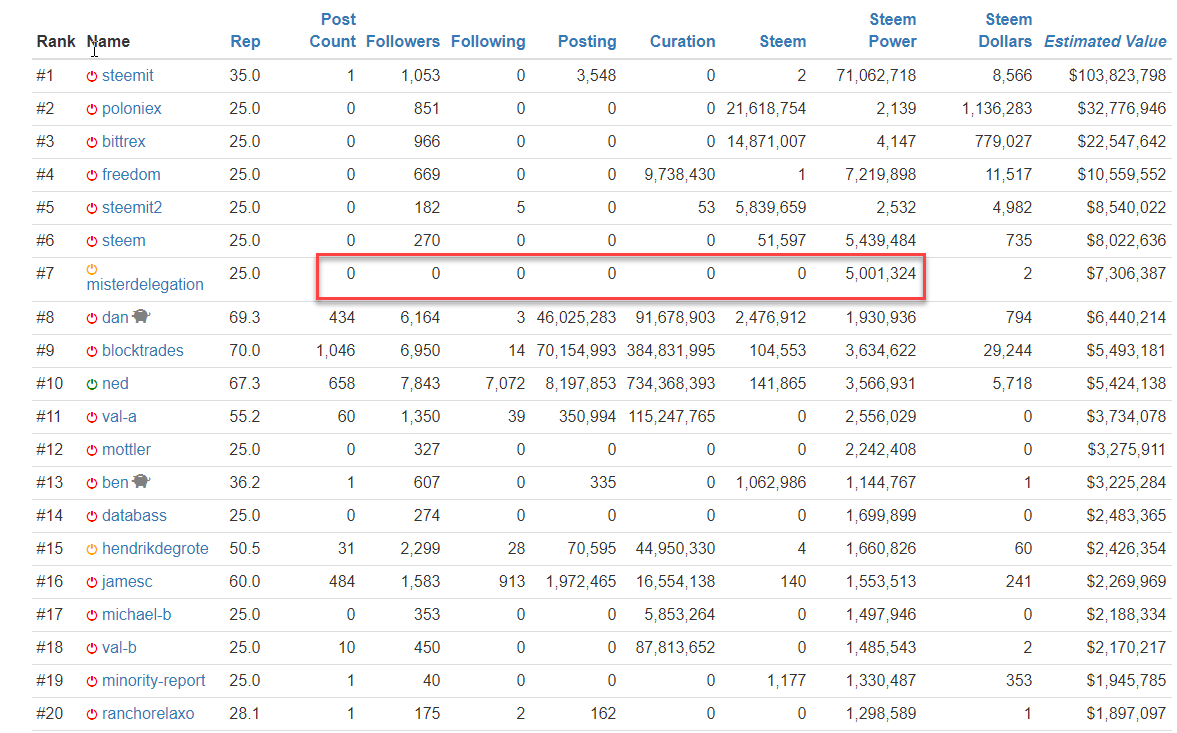Image resolution: width=1177 pixels, height=733 pixels.
Task: Select the curation value 734,368,393
Action: coord(671,384)
